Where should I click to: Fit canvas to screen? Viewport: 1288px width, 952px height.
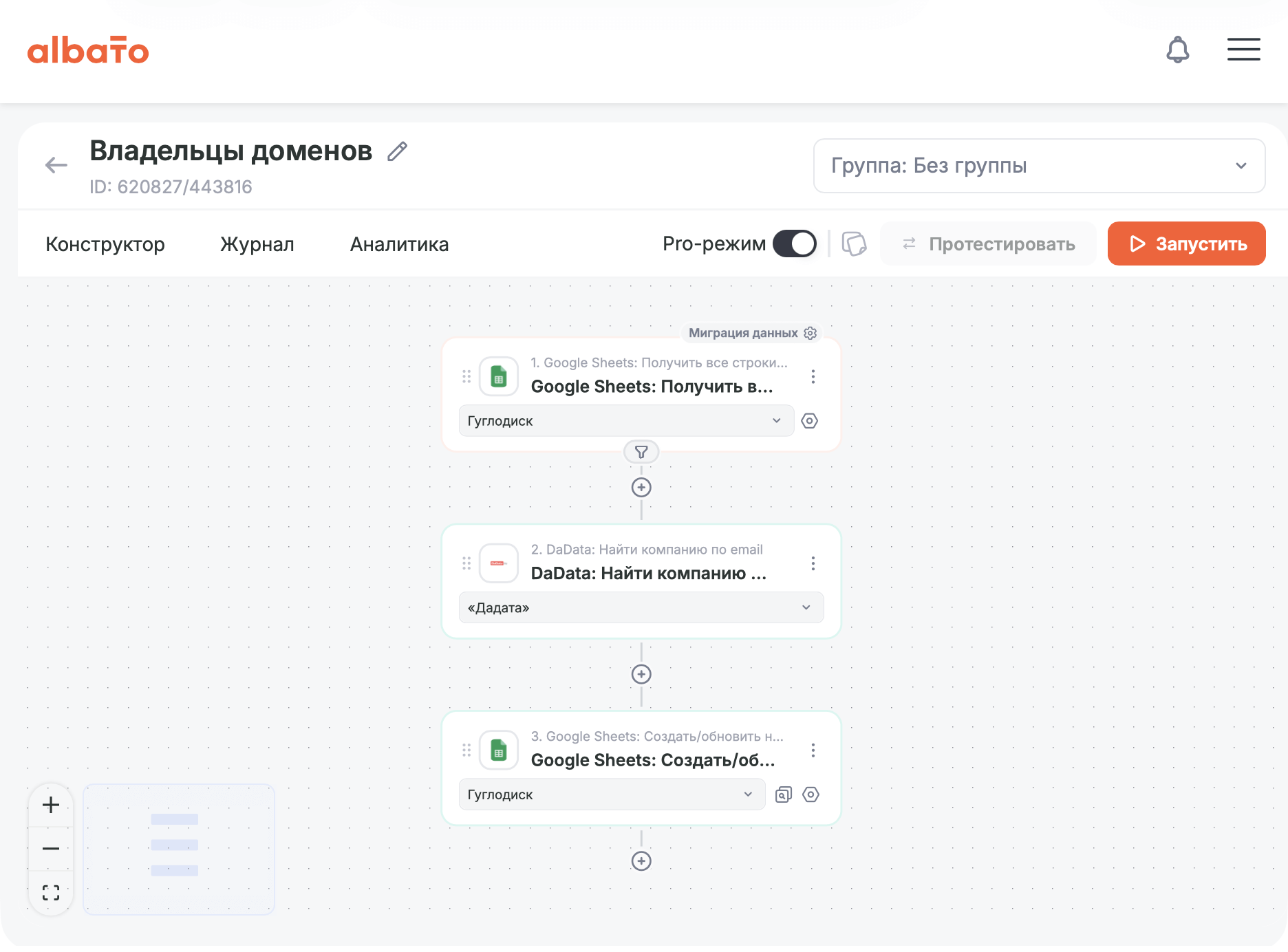click(51, 893)
